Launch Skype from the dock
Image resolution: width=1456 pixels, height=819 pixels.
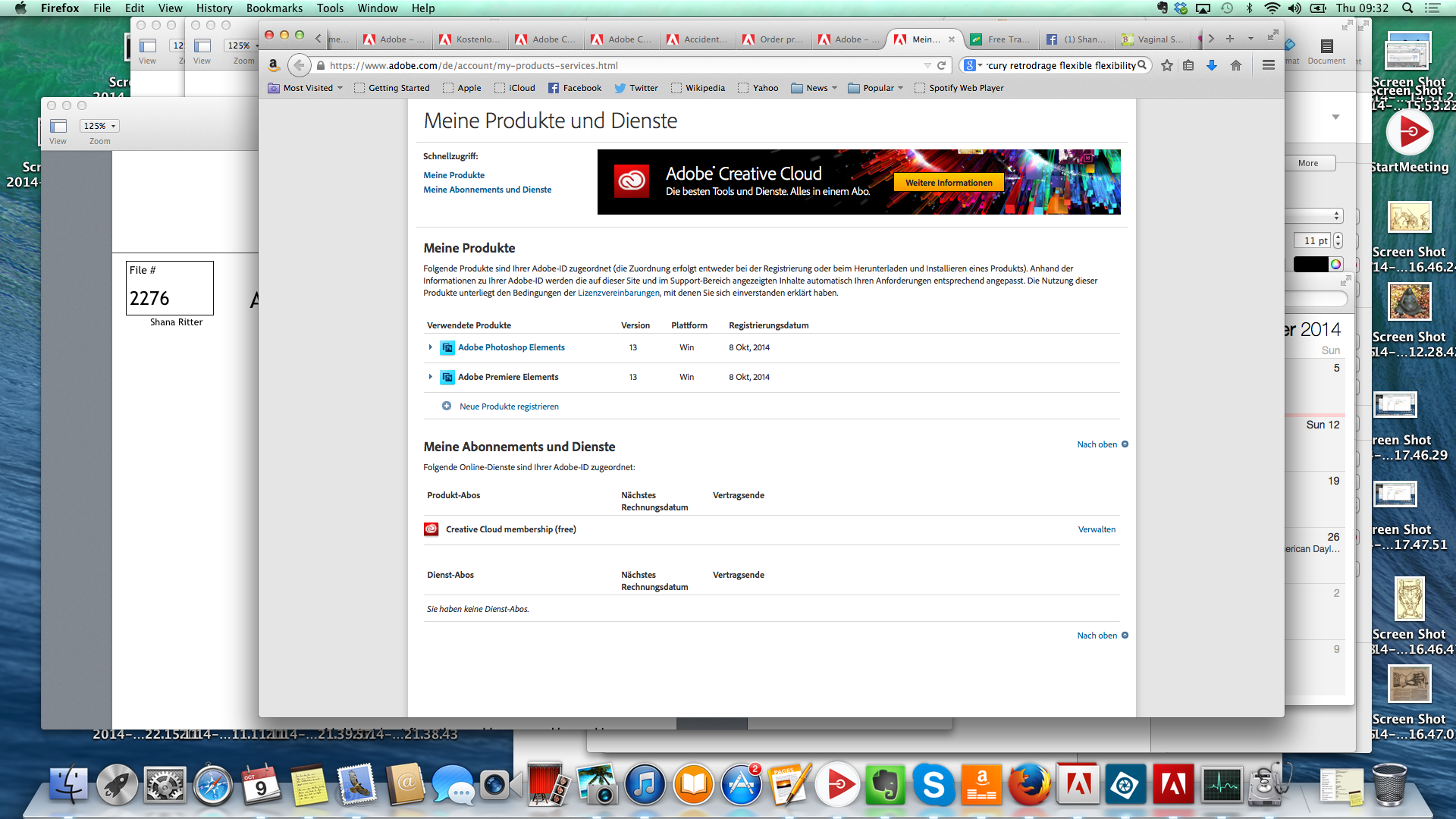(x=934, y=785)
